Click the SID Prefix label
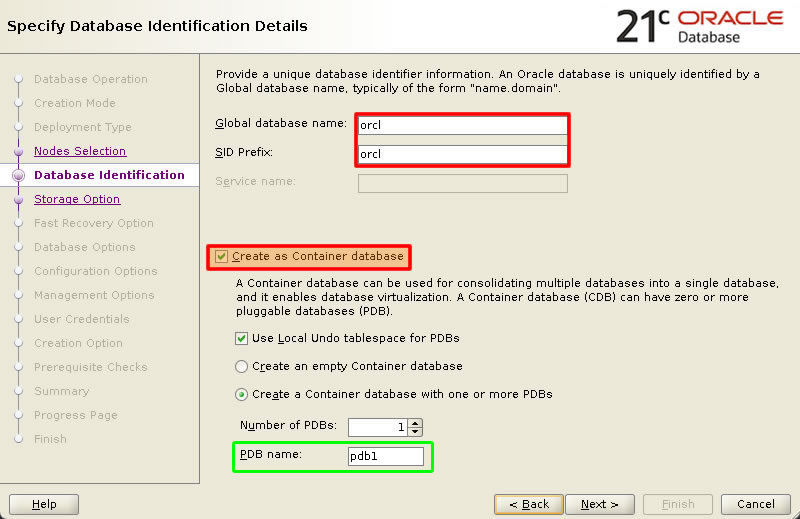Viewport: 800px width, 519px height. [x=244, y=153]
